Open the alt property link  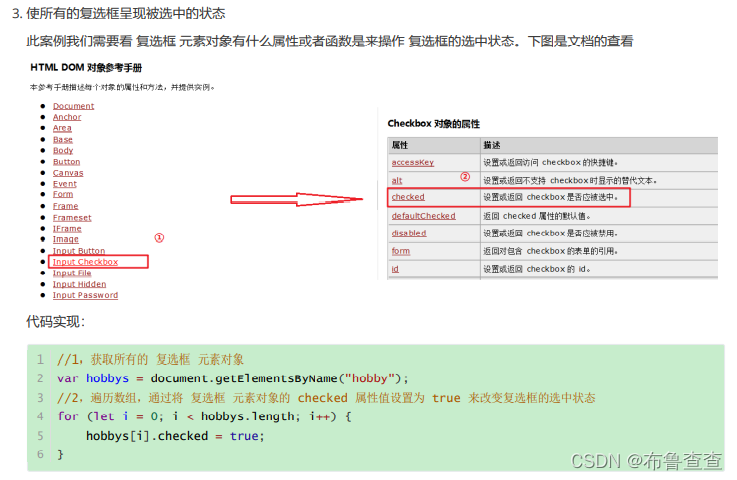397,181
